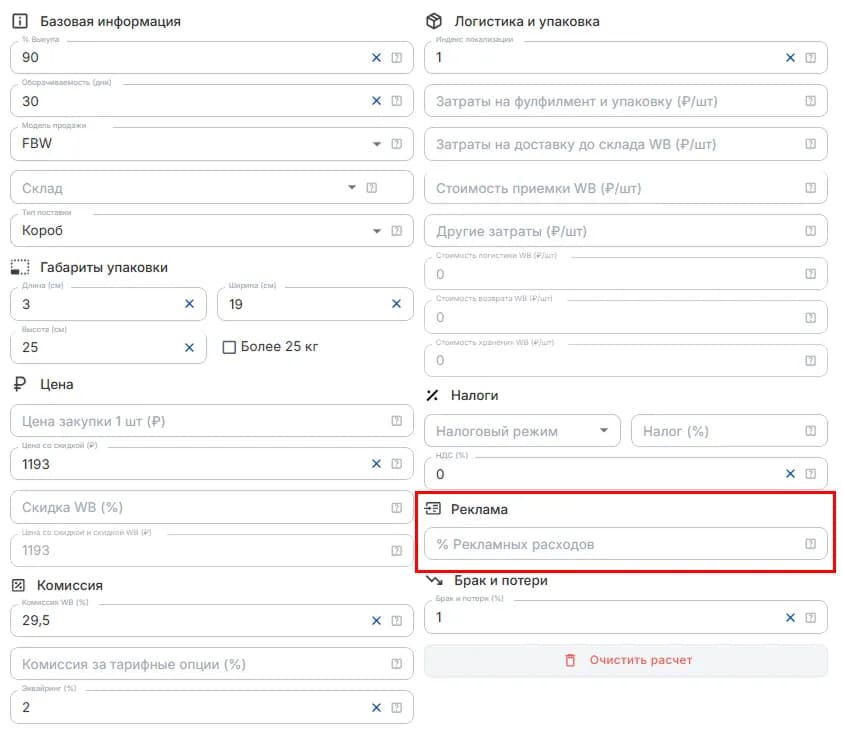842x730 pixels.
Task: Open help icon for Налог (%) field
Action: point(811,431)
